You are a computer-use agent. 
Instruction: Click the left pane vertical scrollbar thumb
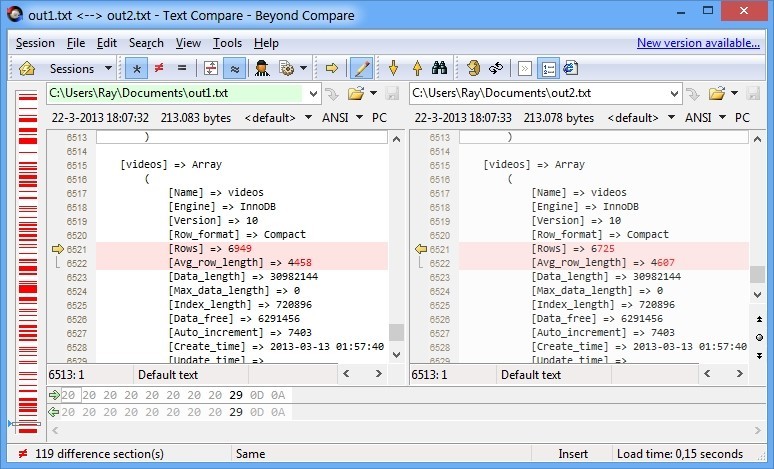click(x=396, y=333)
